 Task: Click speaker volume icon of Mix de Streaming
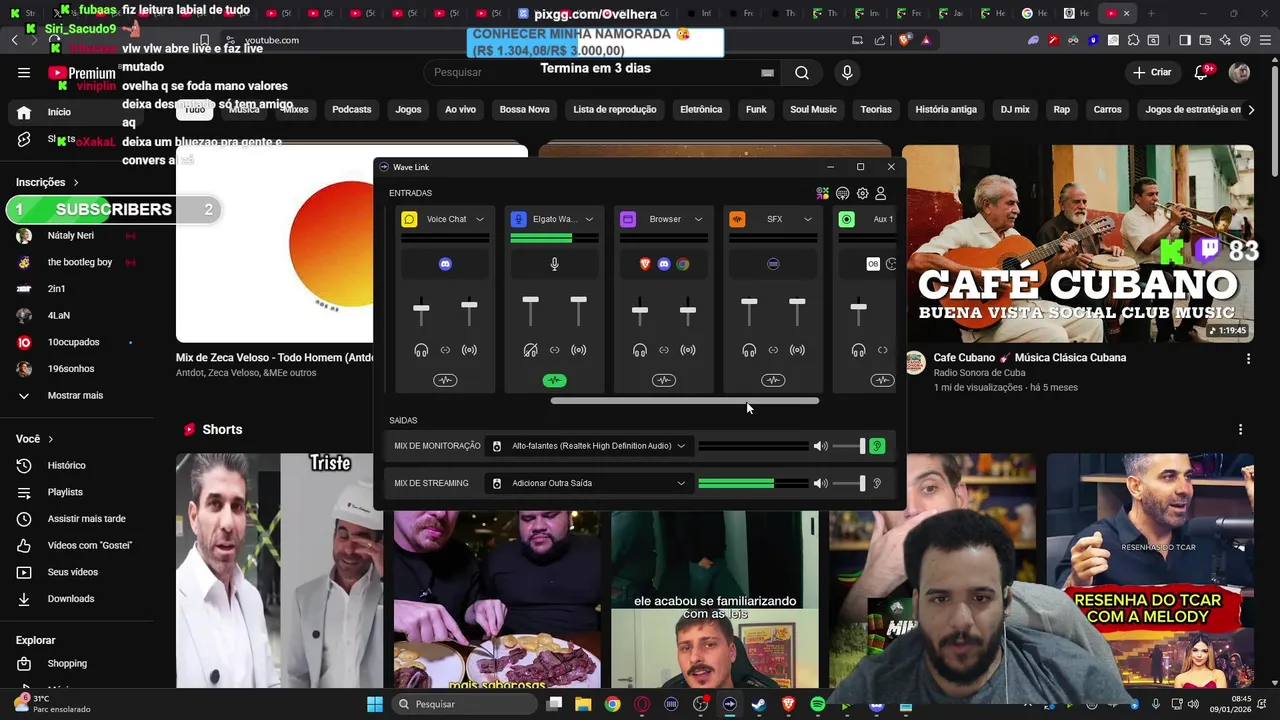[821, 483]
